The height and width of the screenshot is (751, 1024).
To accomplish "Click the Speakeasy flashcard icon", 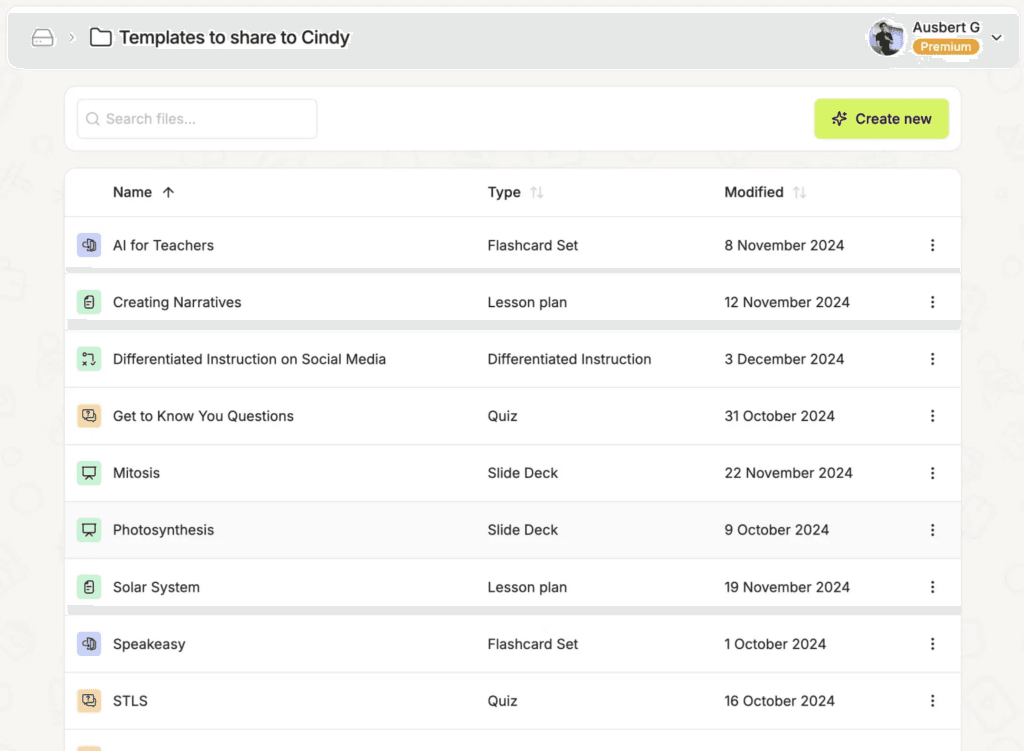I will 89,644.
